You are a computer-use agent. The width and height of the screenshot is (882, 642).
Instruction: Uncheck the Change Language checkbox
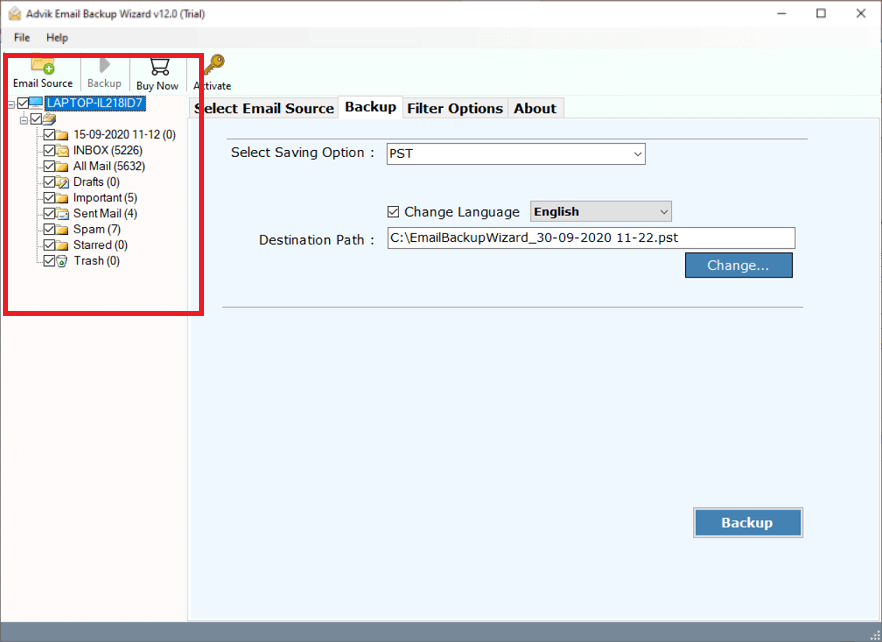pyautogui.click(x=394, y=211)
